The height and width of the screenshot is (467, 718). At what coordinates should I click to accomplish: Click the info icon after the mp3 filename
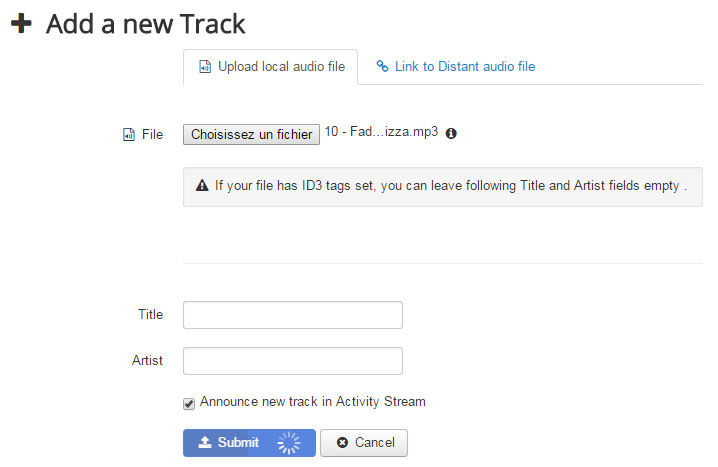click(451, 133)
